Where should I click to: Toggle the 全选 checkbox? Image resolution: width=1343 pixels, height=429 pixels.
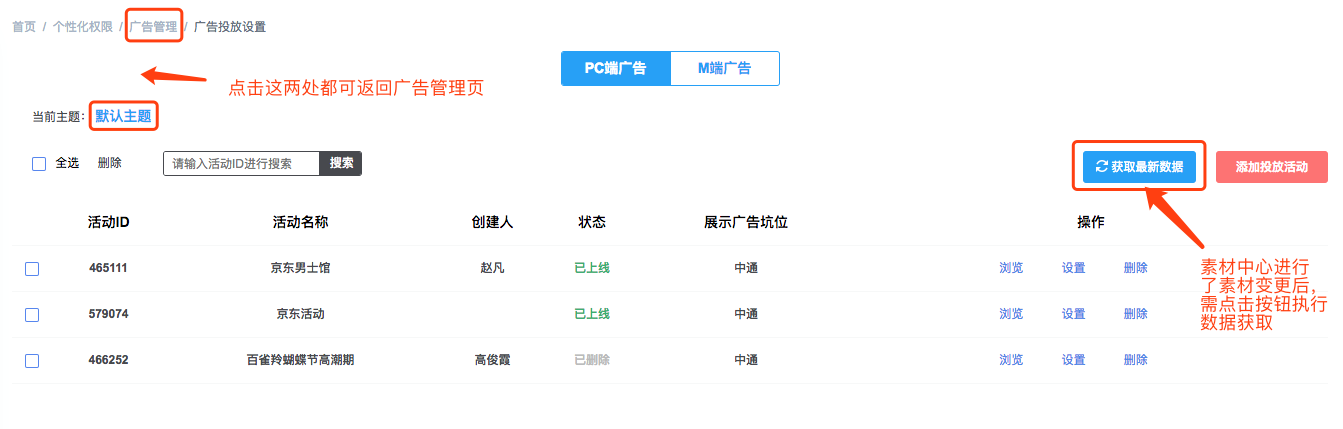pos(39,164)
